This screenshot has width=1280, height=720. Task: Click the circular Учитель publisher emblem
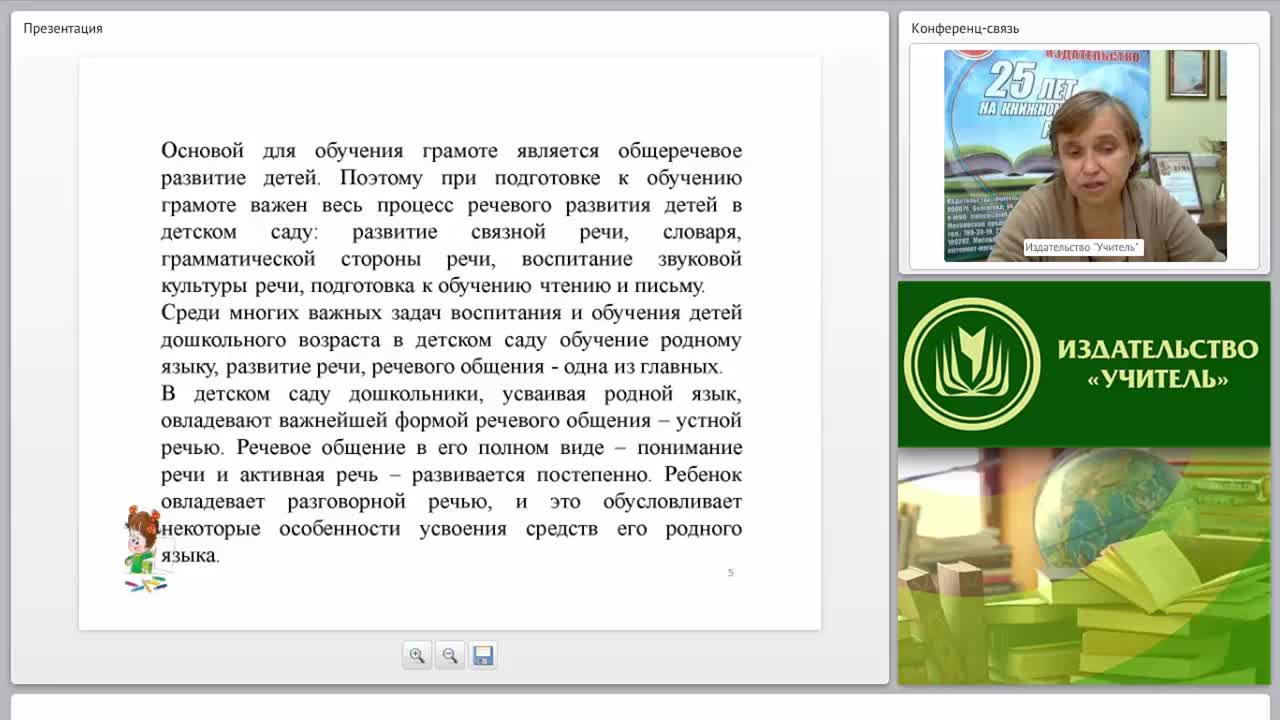coord(972,364)
